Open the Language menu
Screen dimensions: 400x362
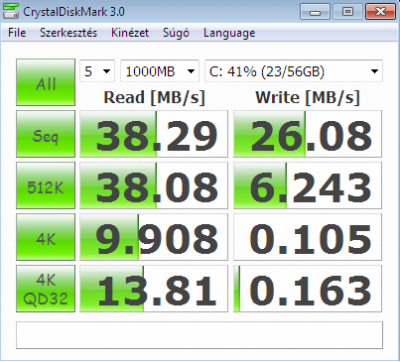point(229,33)
